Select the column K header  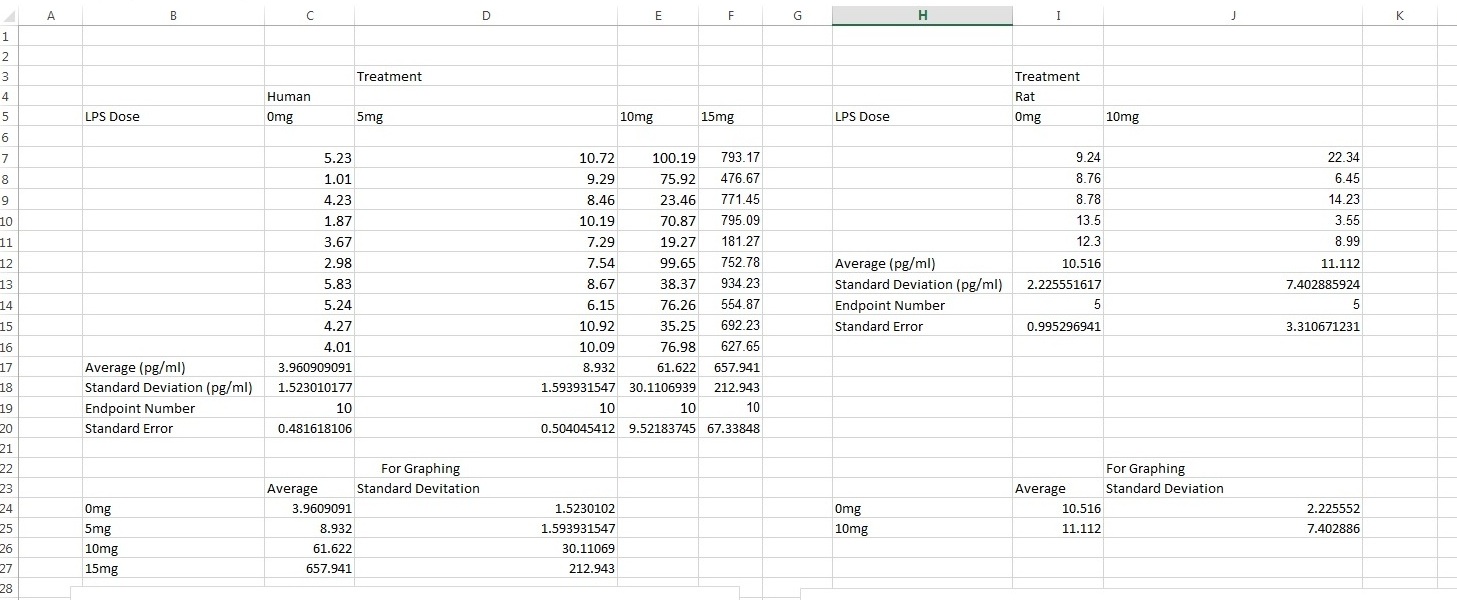click(x=1398, y=15)
